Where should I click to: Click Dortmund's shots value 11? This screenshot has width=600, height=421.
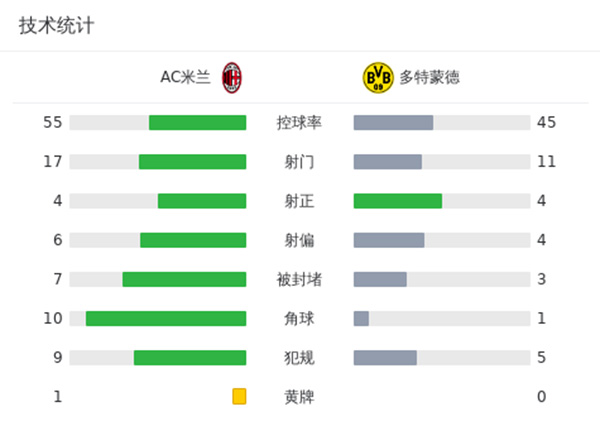pos(546,162)
